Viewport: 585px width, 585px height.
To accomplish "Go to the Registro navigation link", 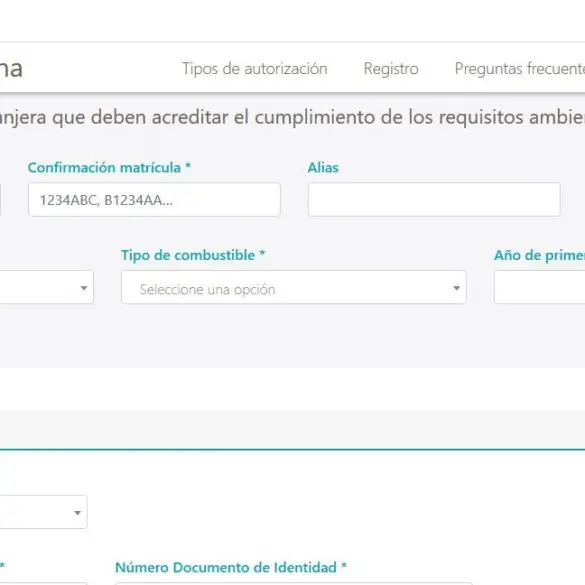I will point(391,69).
